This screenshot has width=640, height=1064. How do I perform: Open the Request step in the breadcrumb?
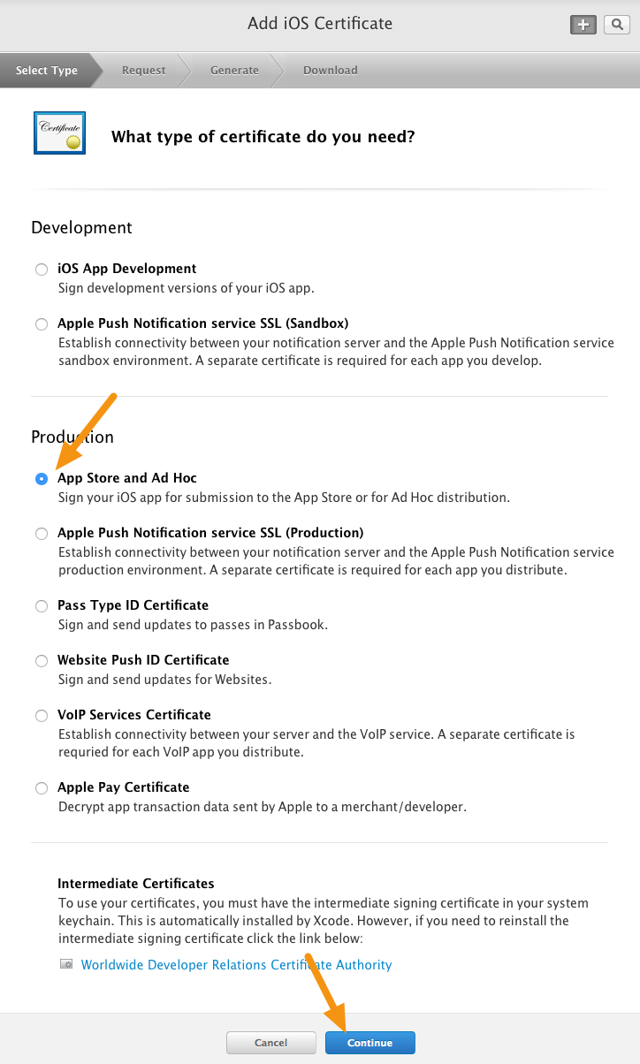[x=143, y=70]
